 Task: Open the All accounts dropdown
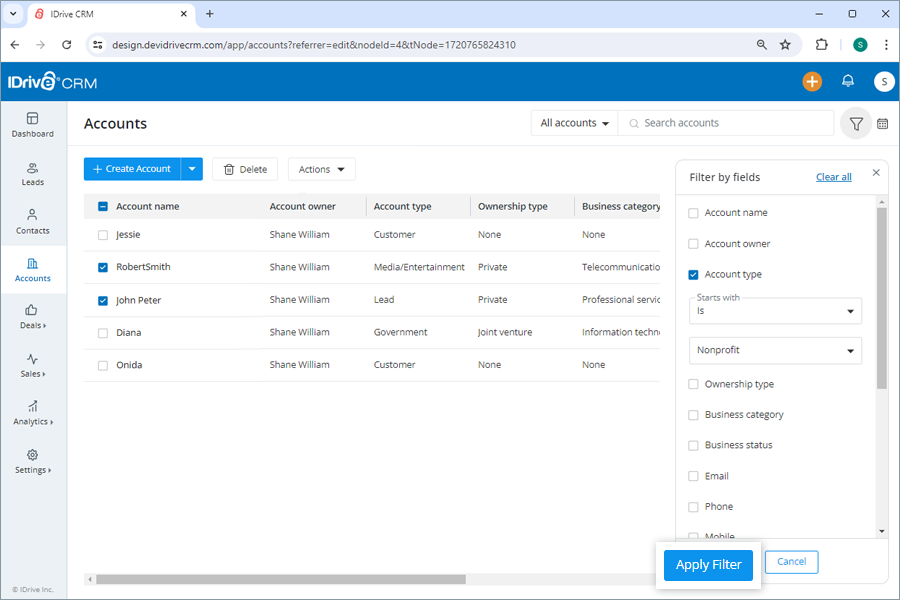point(573,123)
